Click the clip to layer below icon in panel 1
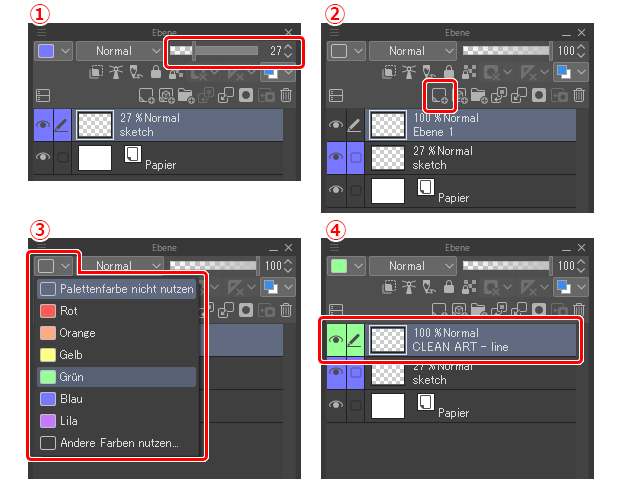Screen dimensions: 623x479 pyautogui.click(x=96, y=72)
